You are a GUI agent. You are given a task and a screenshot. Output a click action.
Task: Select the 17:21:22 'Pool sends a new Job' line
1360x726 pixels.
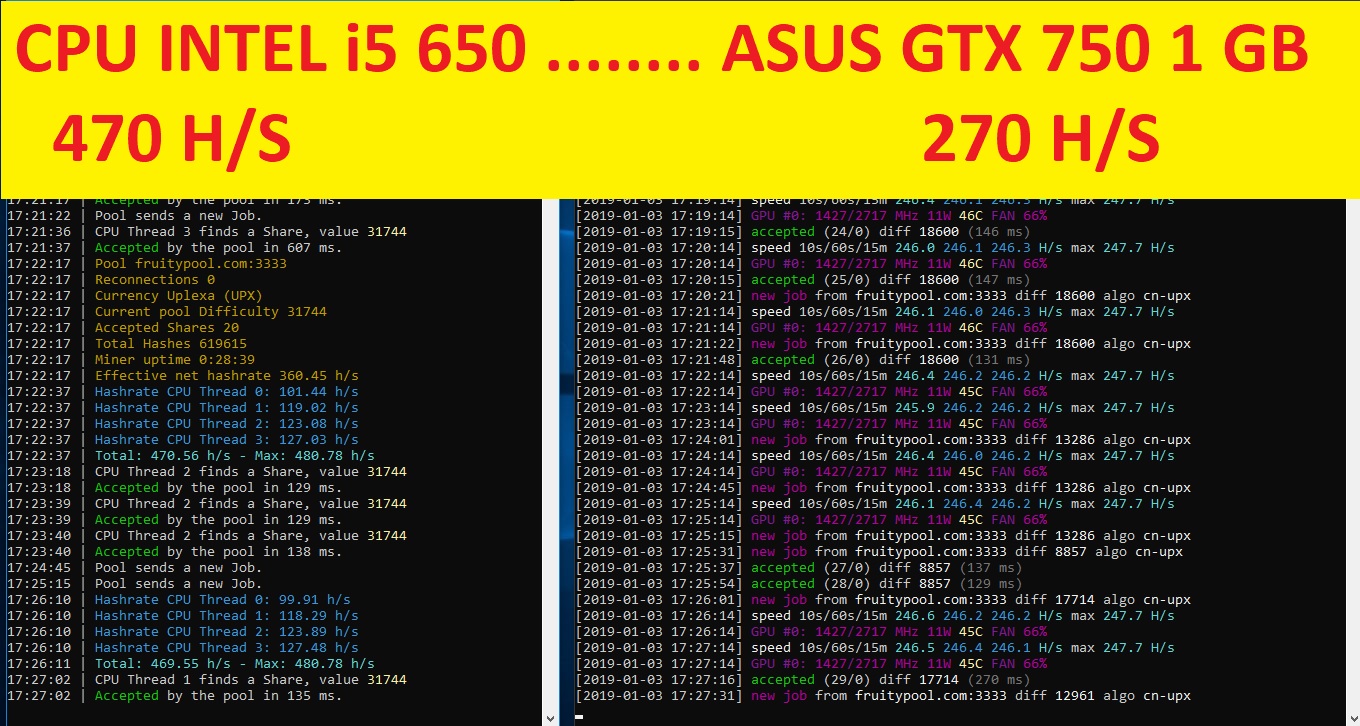tap(135, 216)
